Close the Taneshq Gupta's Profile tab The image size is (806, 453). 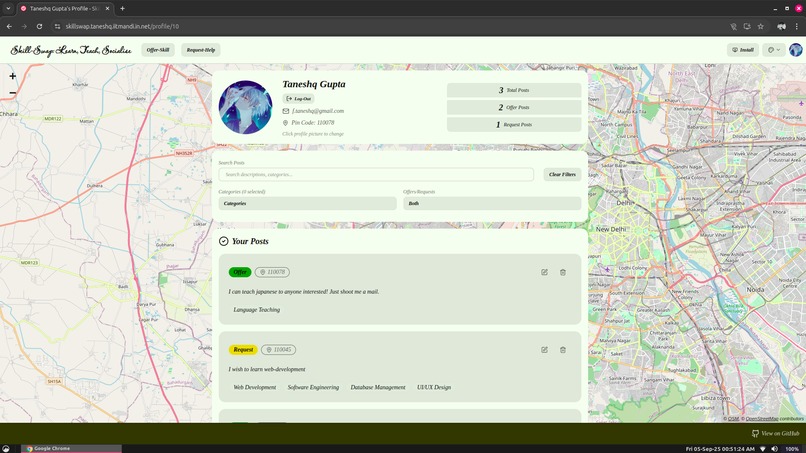(x=107, y=8)
